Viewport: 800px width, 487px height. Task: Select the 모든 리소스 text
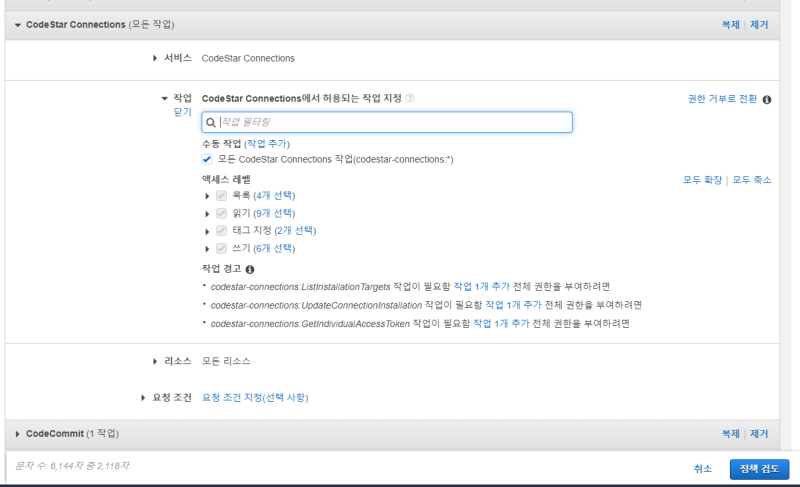[226, 361]
